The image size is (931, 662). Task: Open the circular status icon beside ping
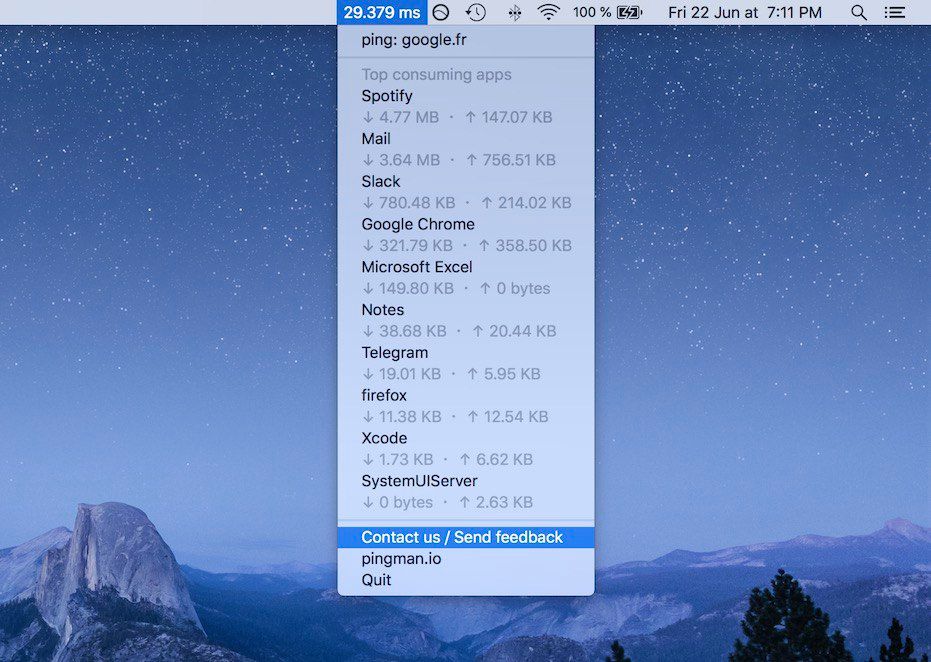441,12
